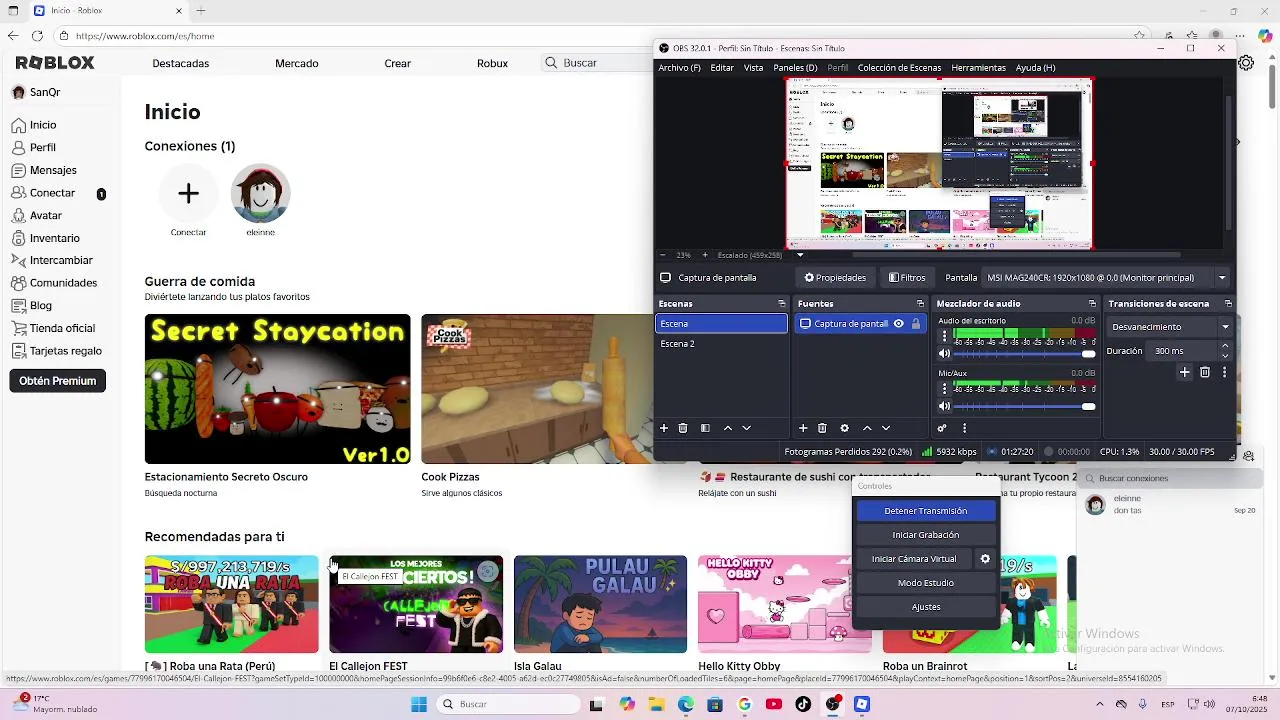Screen dimensions: 1280x720
Task: Click the Filtros button in the source toolbar
Action: (x=907, y=278)
